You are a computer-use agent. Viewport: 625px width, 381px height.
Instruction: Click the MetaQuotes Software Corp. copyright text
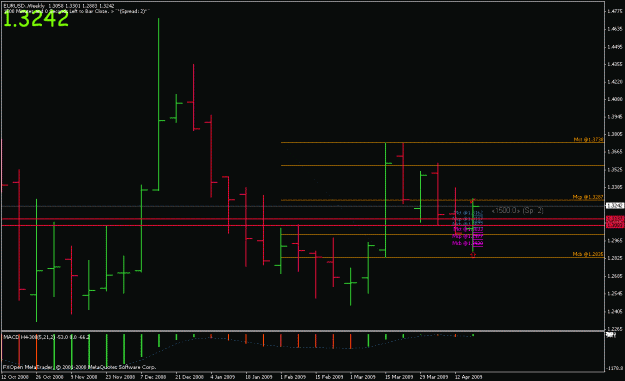[80, 367]
